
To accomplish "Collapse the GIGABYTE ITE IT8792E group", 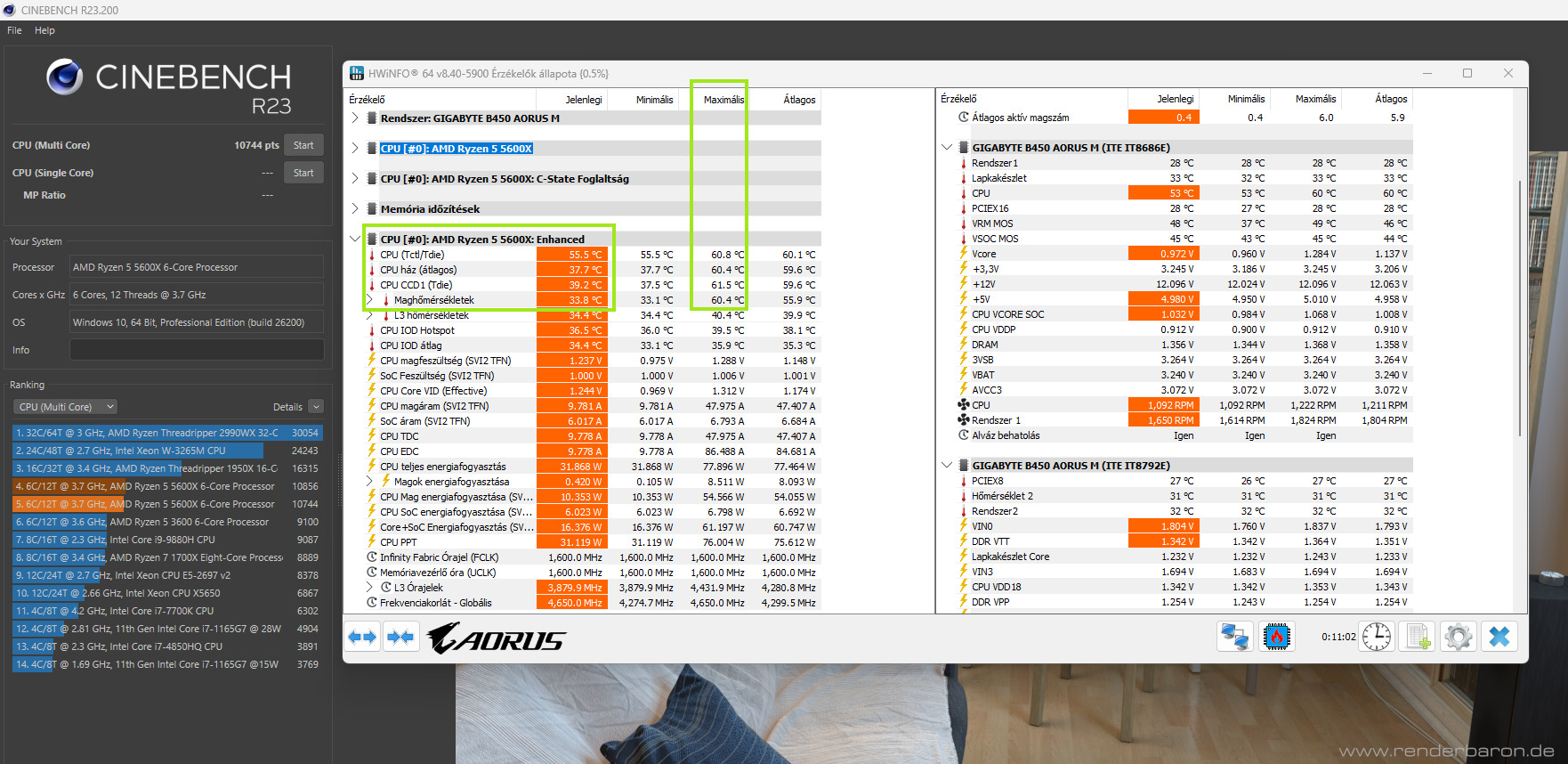I will (947, 466).
